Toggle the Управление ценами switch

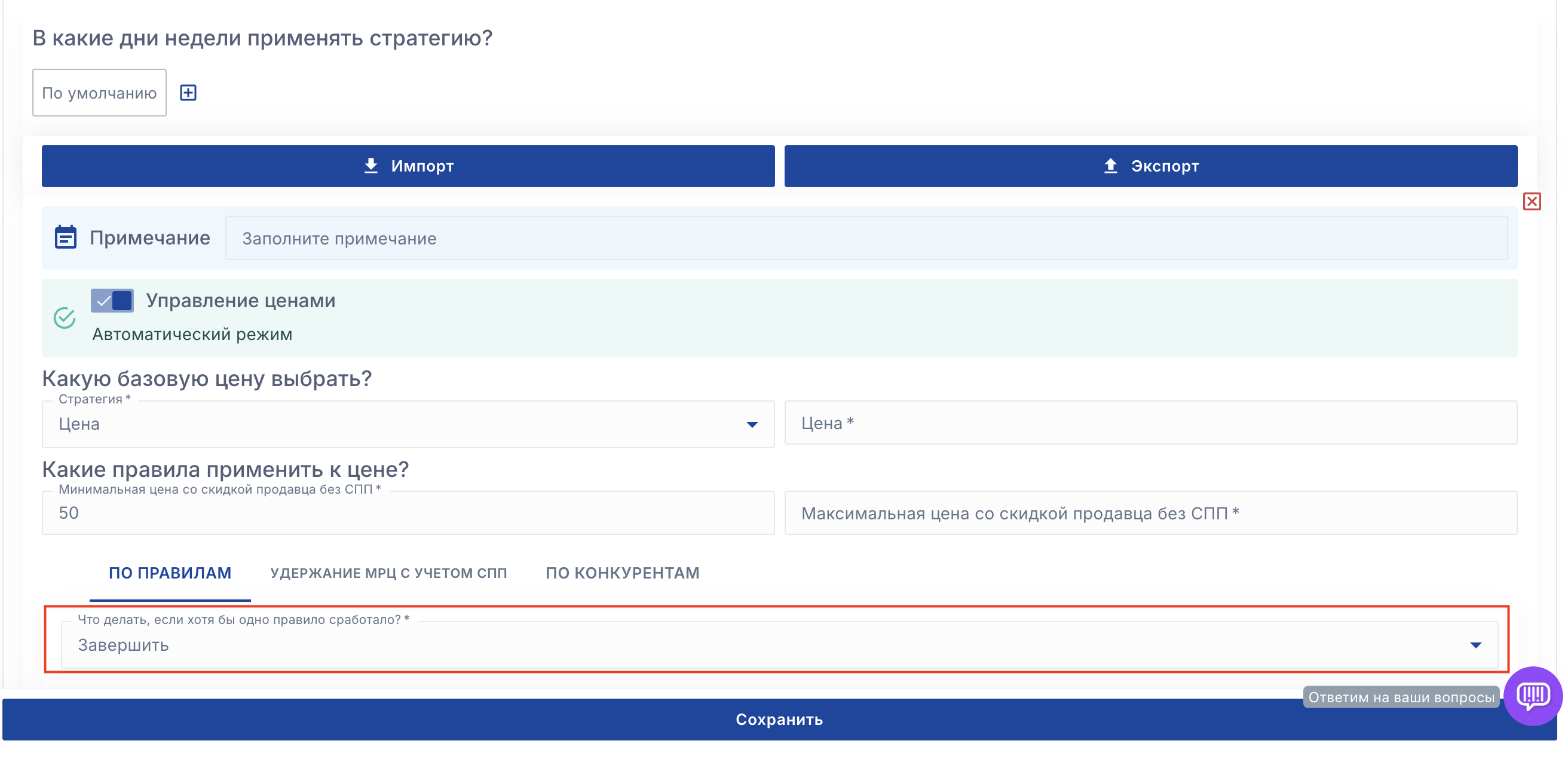pos(112,301)
